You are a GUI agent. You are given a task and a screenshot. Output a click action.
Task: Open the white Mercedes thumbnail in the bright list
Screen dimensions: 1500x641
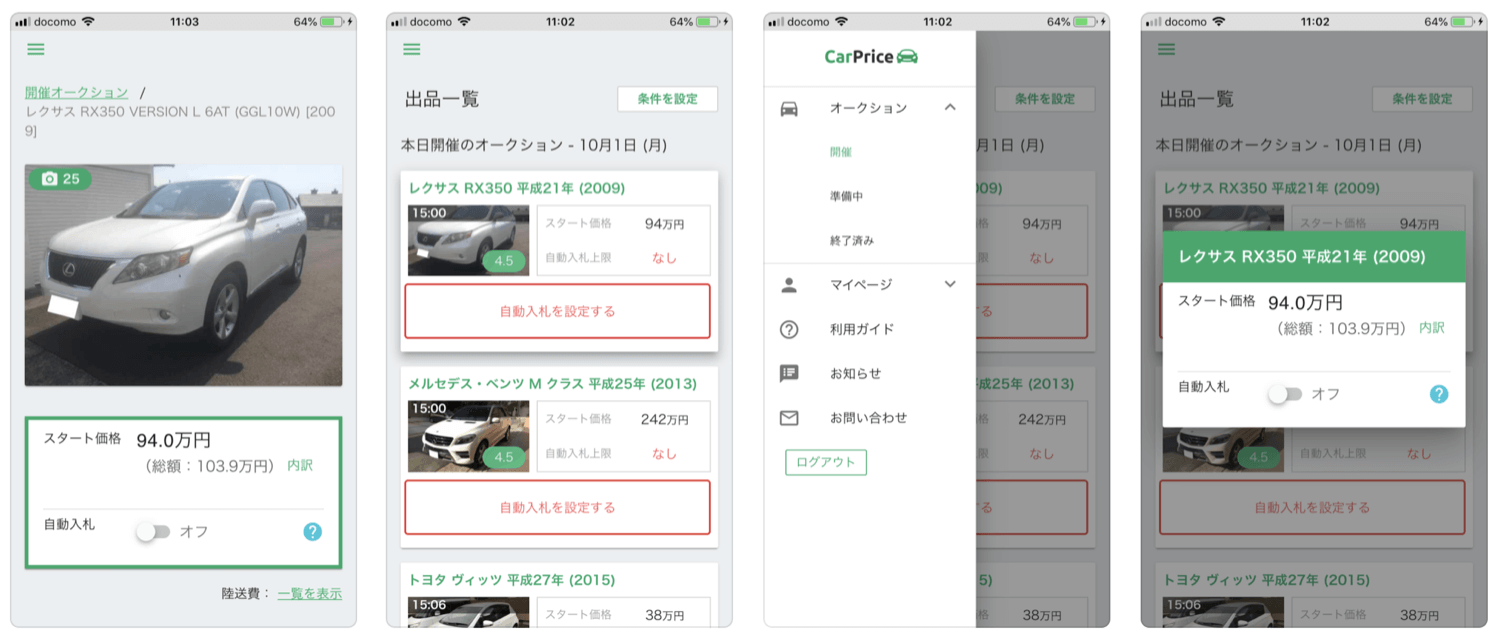pyautogui.click(x=468, y=436)
